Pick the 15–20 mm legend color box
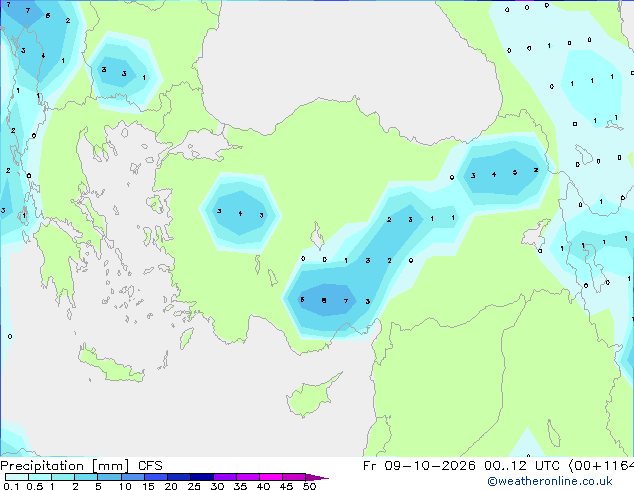 (155, 477)
